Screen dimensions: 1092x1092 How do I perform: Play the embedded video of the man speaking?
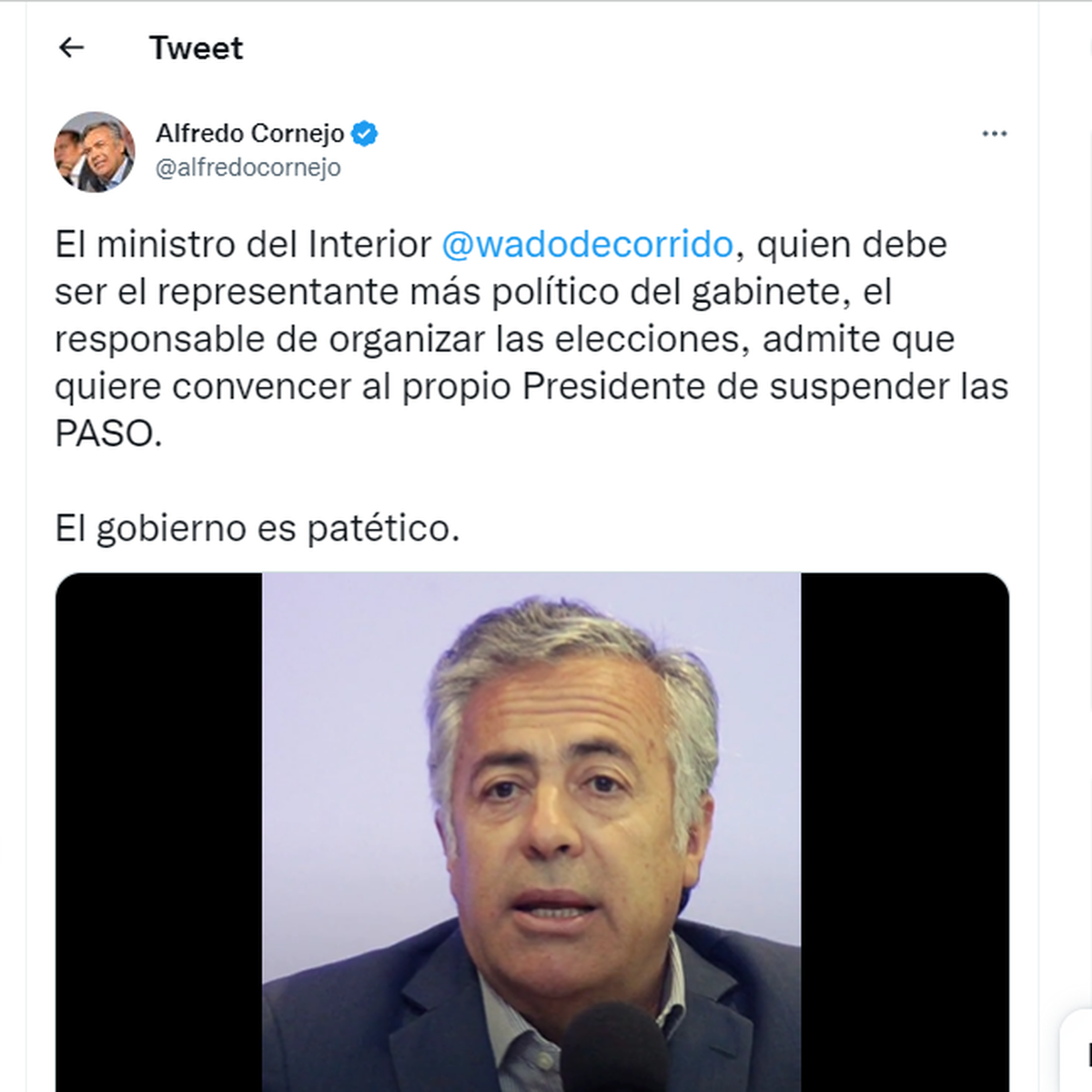click(x=532, y=832)
